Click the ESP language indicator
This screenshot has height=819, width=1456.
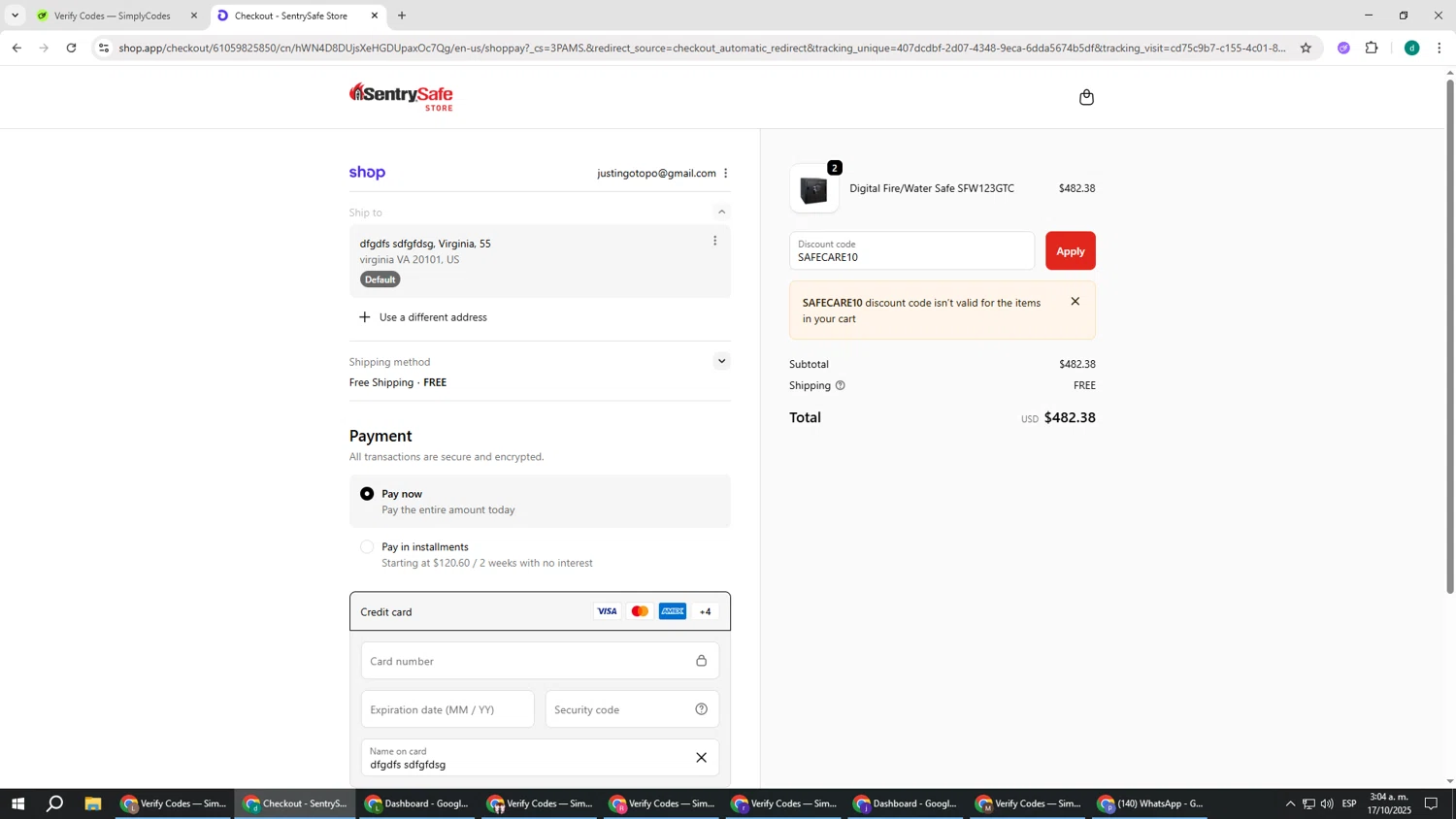[1349, 803]
